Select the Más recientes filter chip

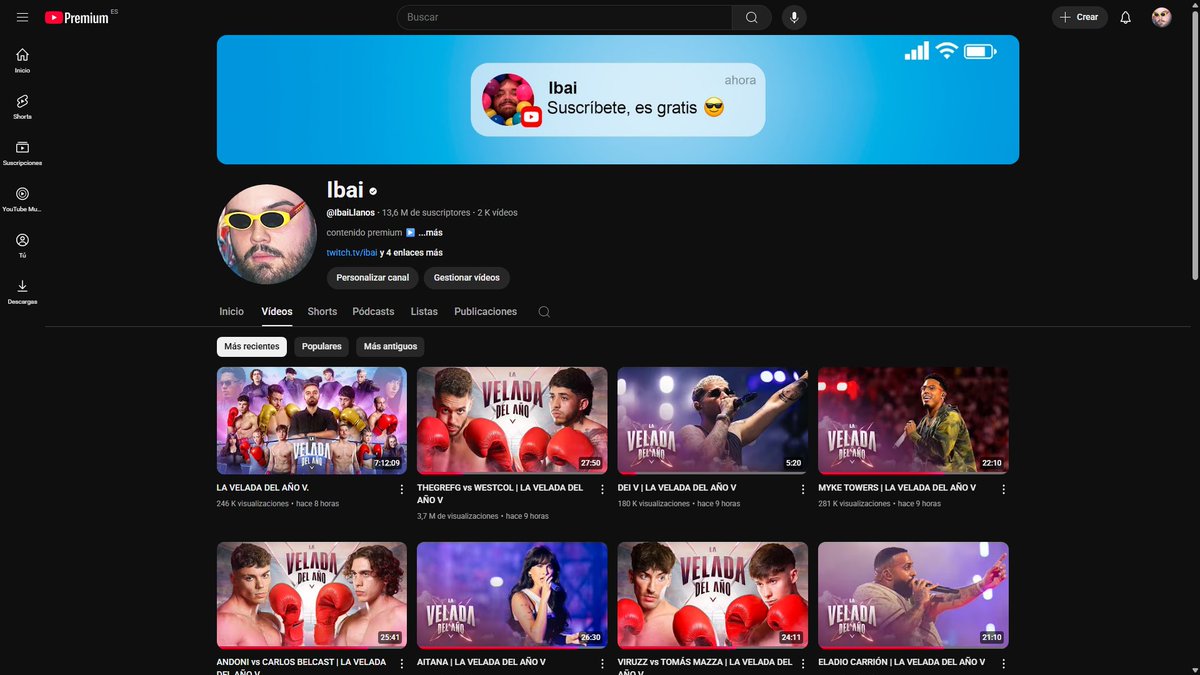(x=252, y=347)
